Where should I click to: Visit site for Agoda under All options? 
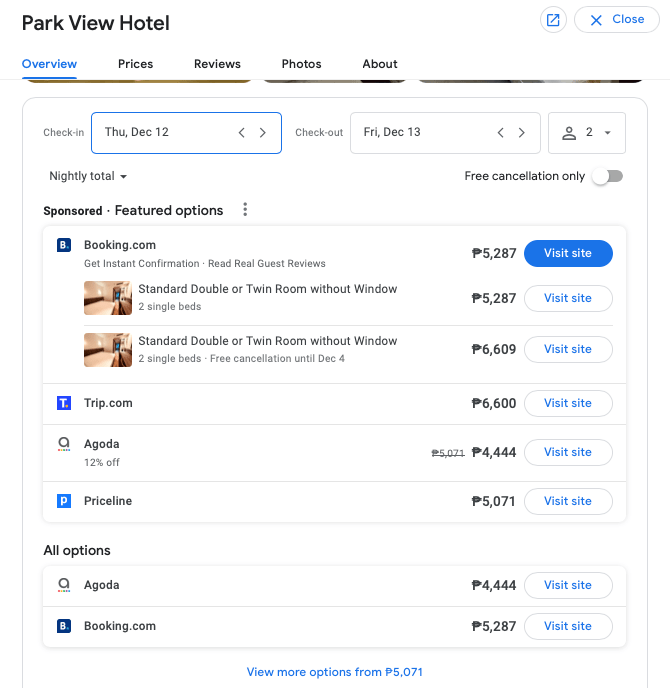[x=568, y=585]
